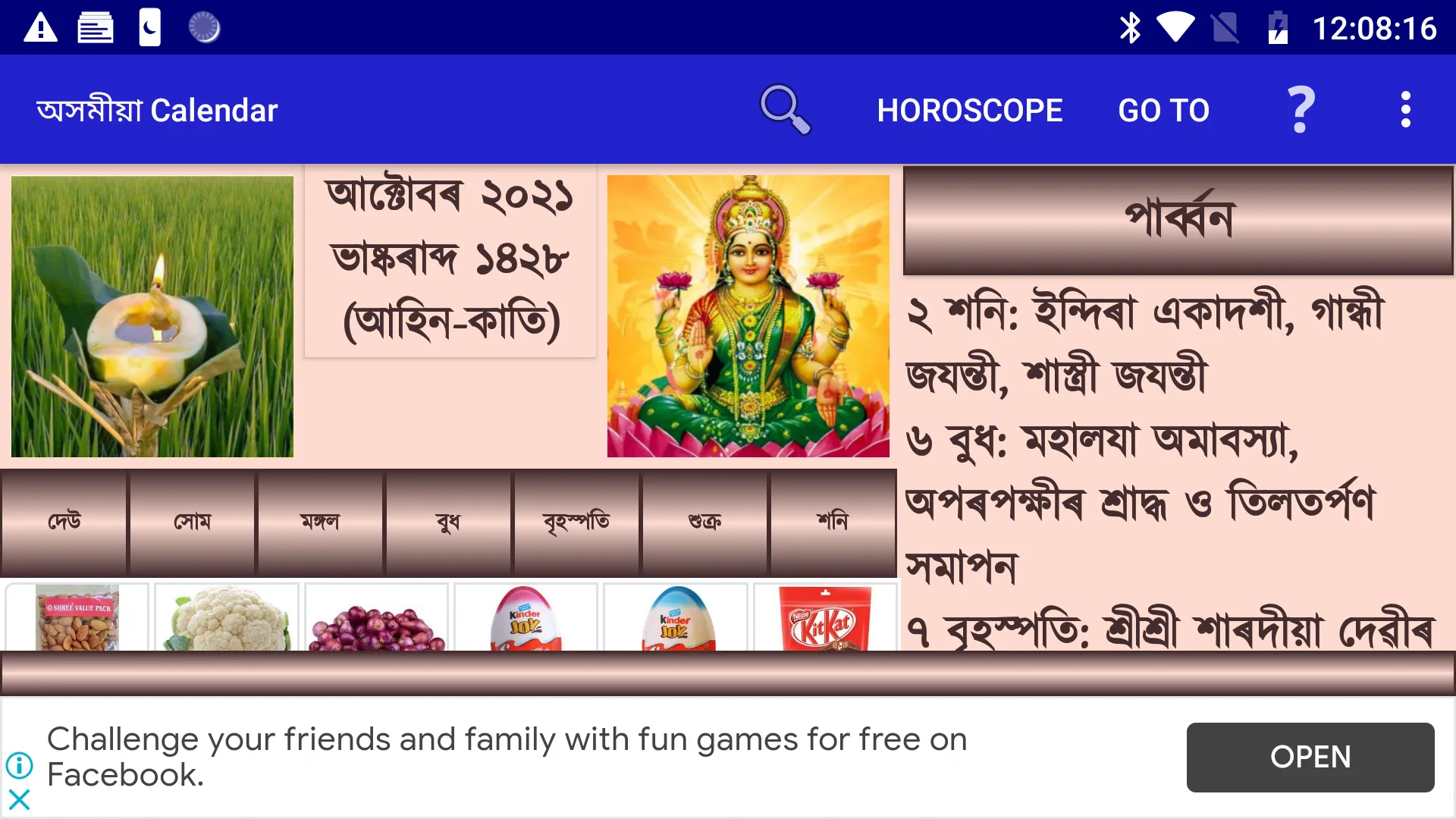
Task: Select শনি day column header
Action: (833, 520)
